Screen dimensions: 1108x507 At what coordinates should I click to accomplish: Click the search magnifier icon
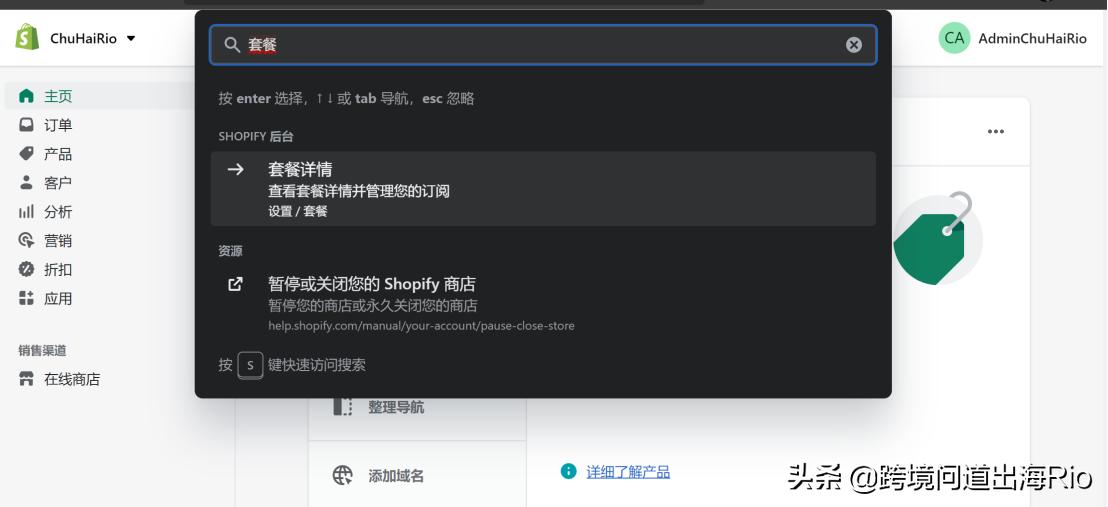pyautogui.click(x=232, y=45)
